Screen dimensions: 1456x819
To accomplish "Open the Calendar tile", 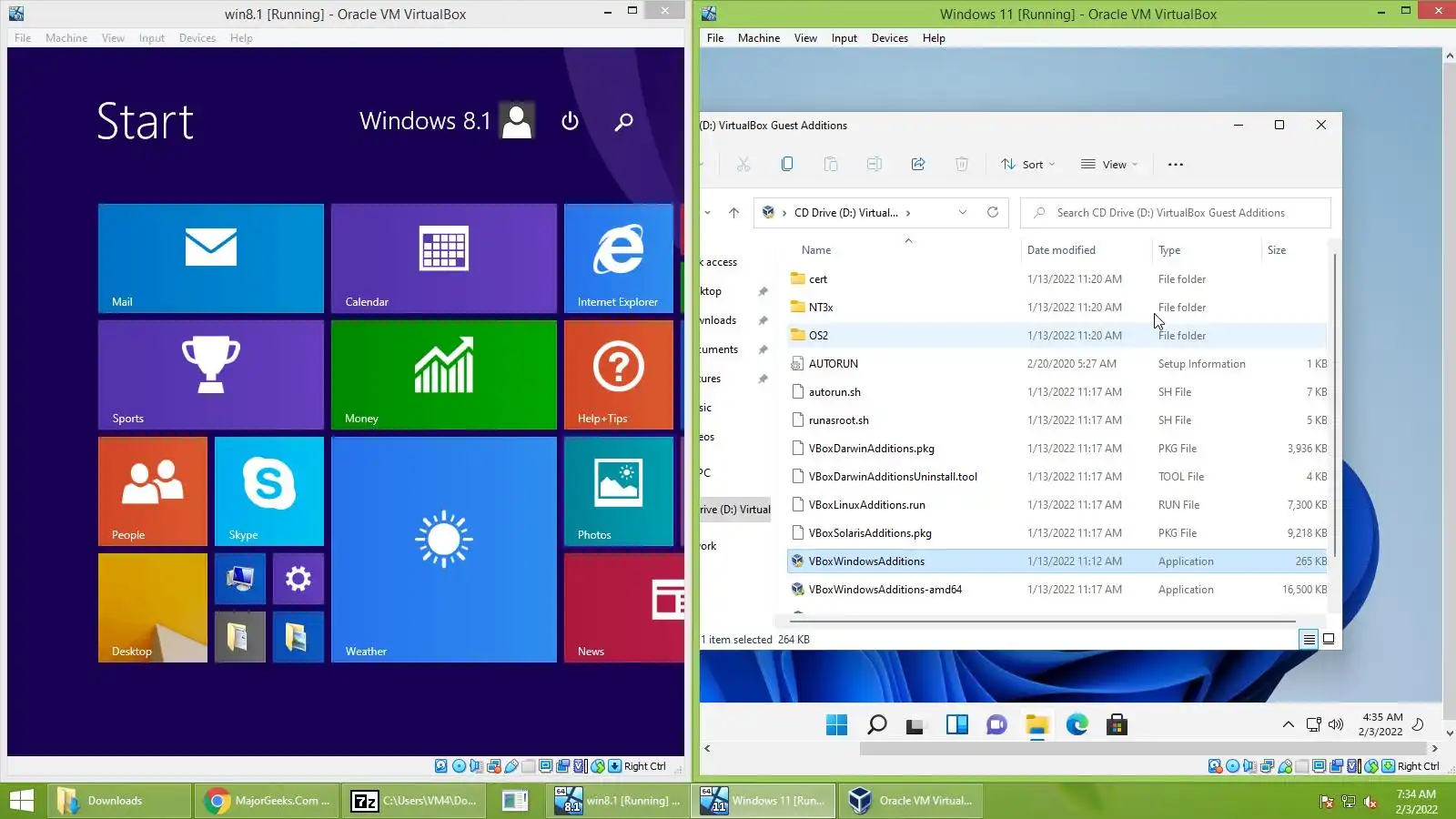I will pos(444,258).
